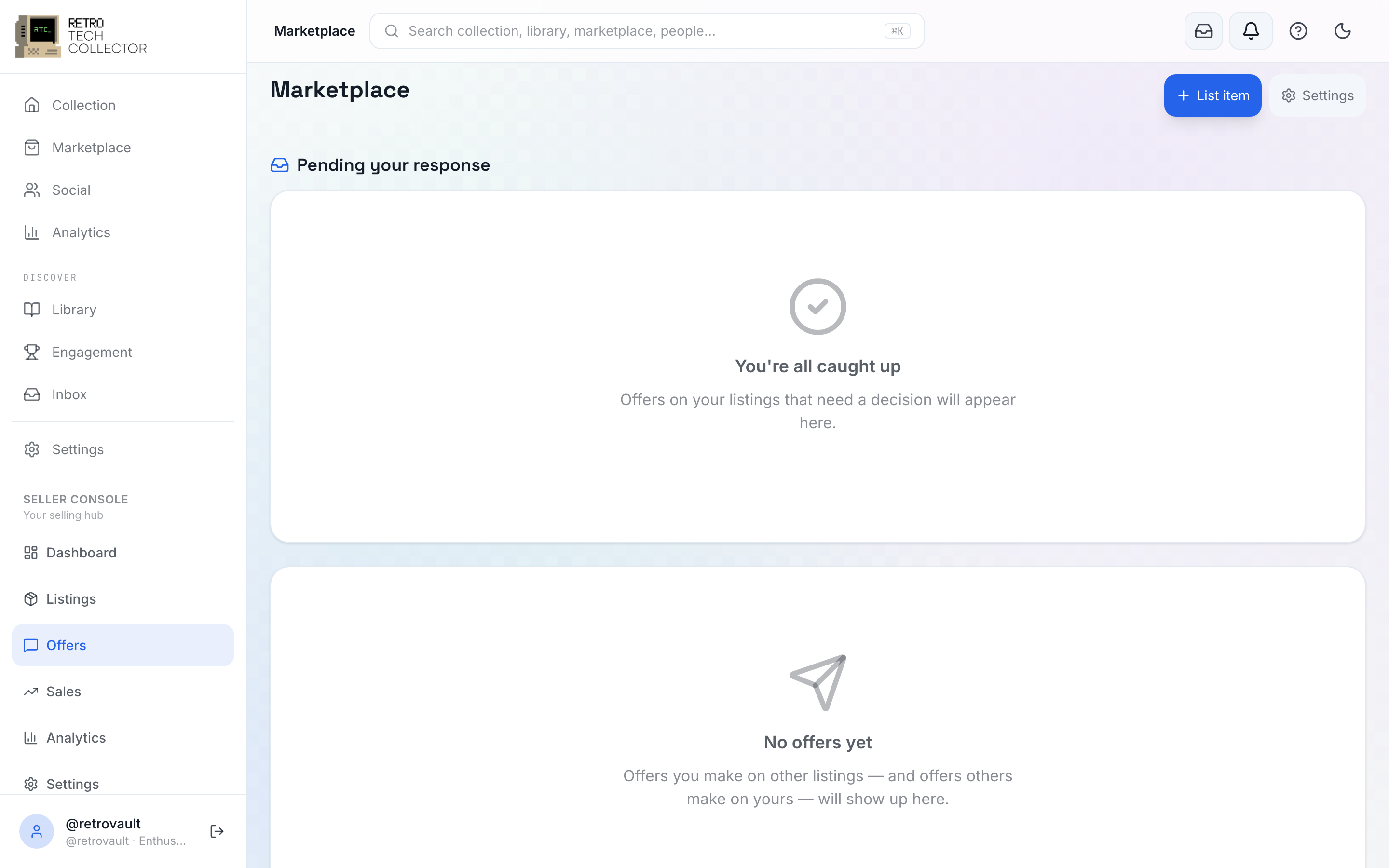Click the Social people icon

pos(31,190)
